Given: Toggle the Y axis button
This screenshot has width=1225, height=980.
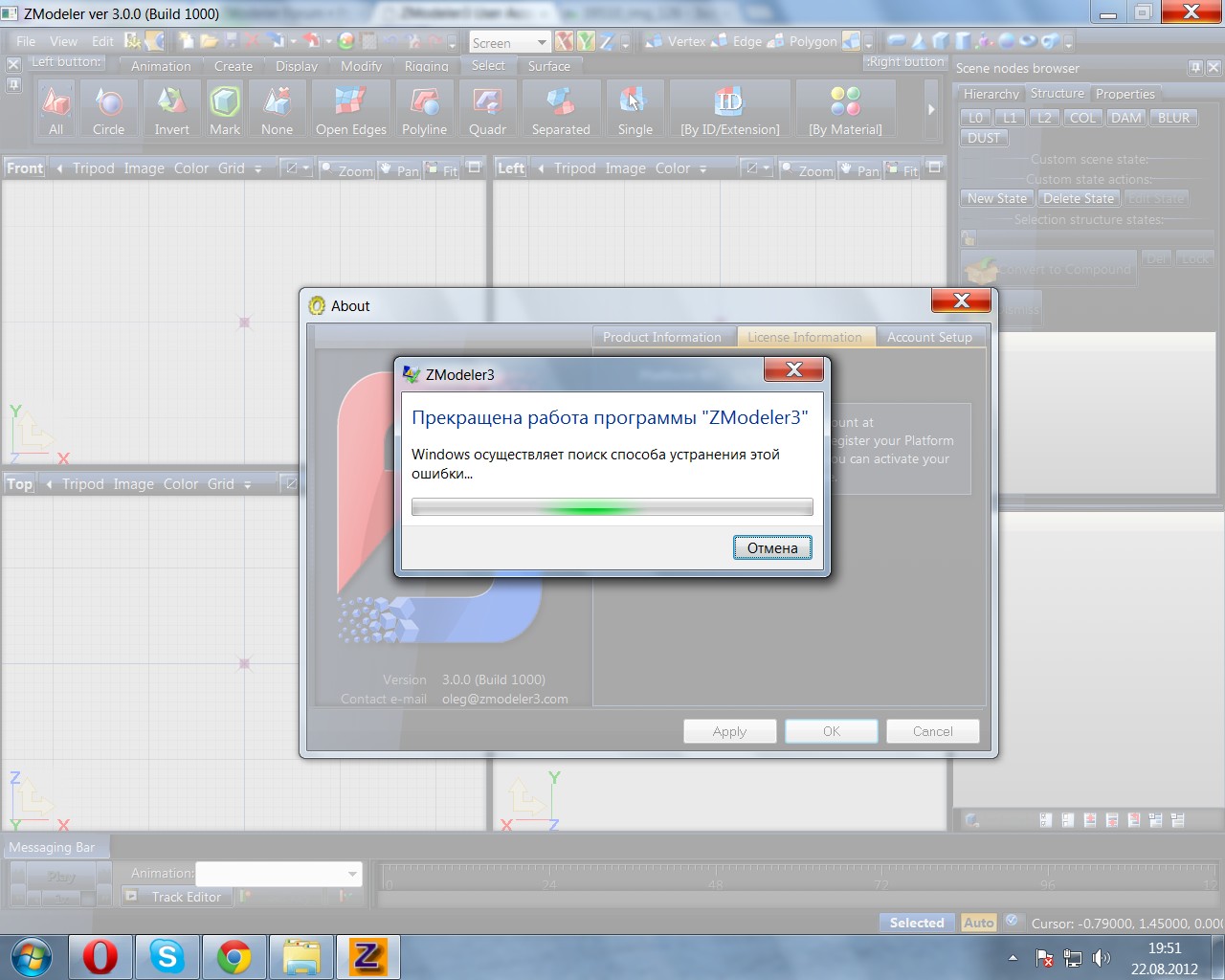Looking at the screenshot, I should click(x=585, y=41).
